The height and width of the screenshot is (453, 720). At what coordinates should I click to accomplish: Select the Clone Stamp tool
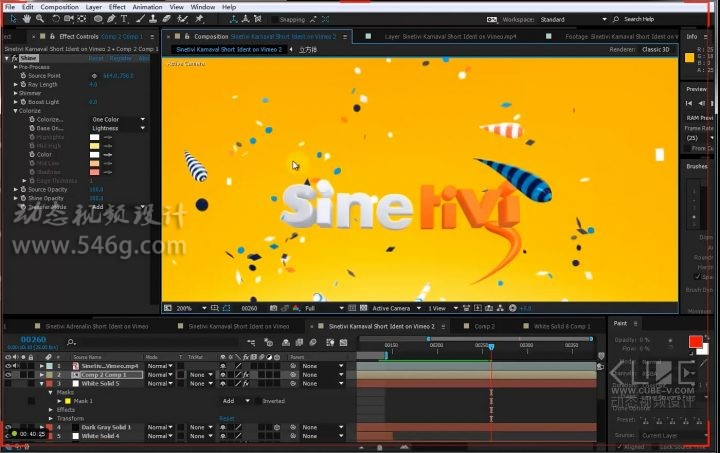coord(153,19)
